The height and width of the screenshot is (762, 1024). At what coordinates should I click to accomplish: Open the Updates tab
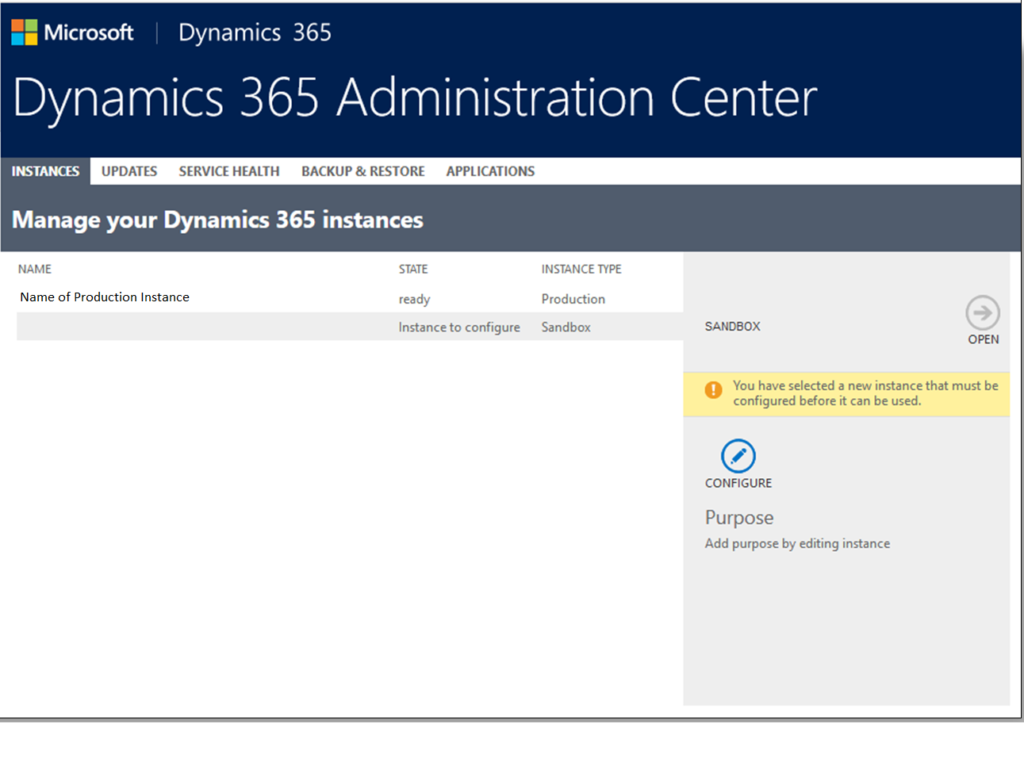click(129, 171)
